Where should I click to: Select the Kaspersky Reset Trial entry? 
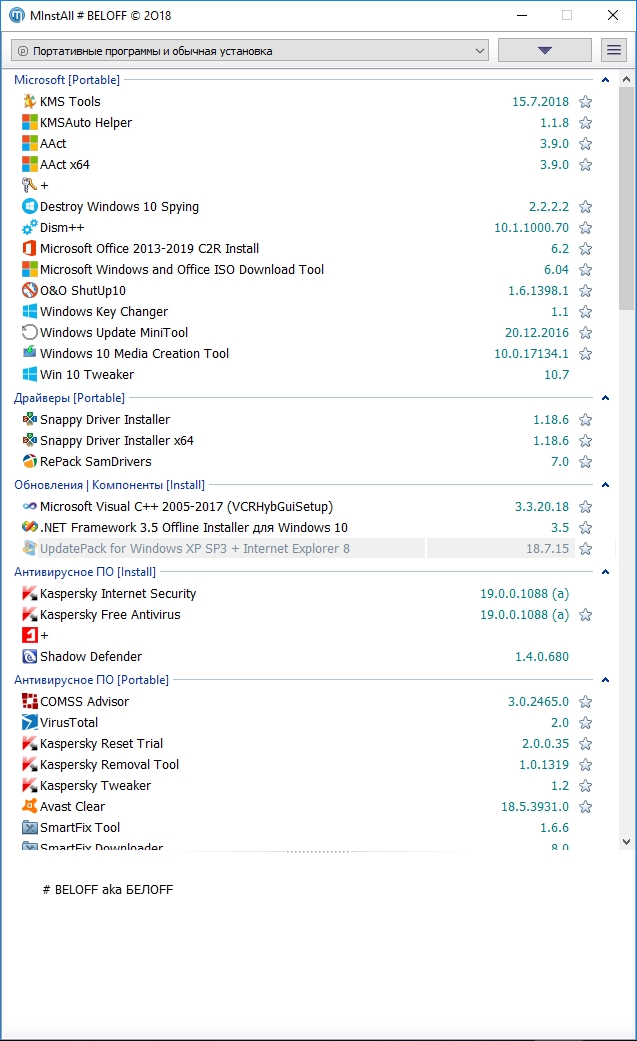click(x=101, y=744)
